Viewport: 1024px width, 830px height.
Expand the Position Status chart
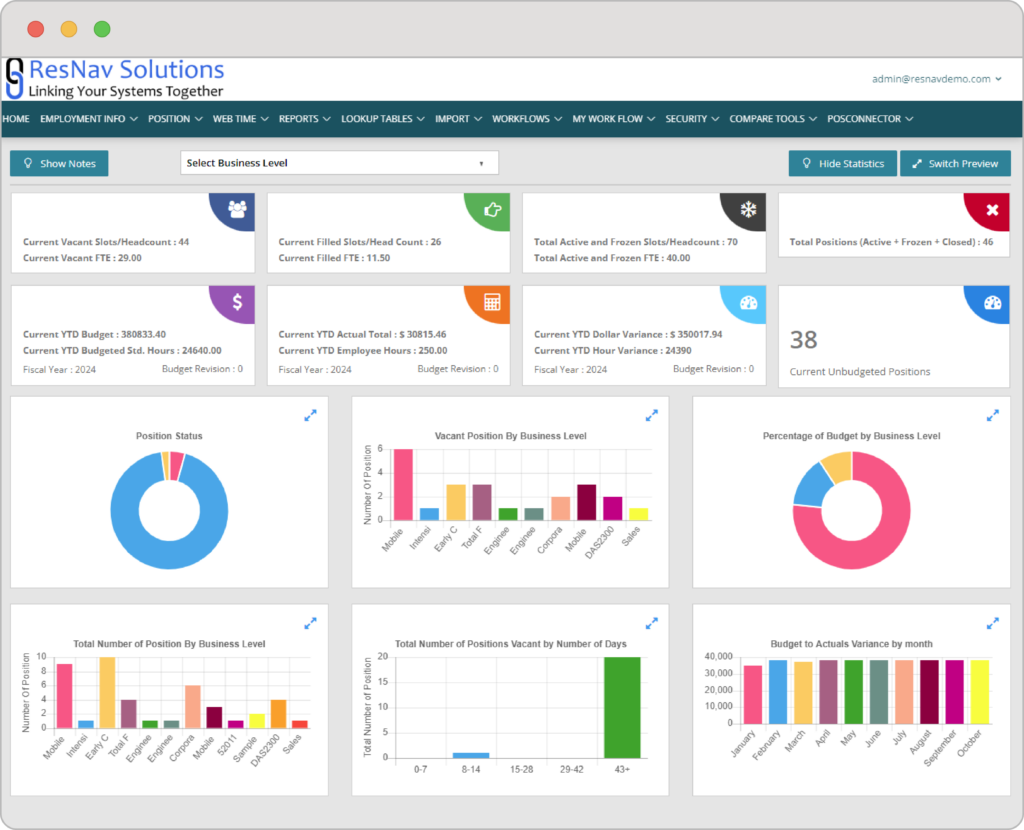[310, 415]
